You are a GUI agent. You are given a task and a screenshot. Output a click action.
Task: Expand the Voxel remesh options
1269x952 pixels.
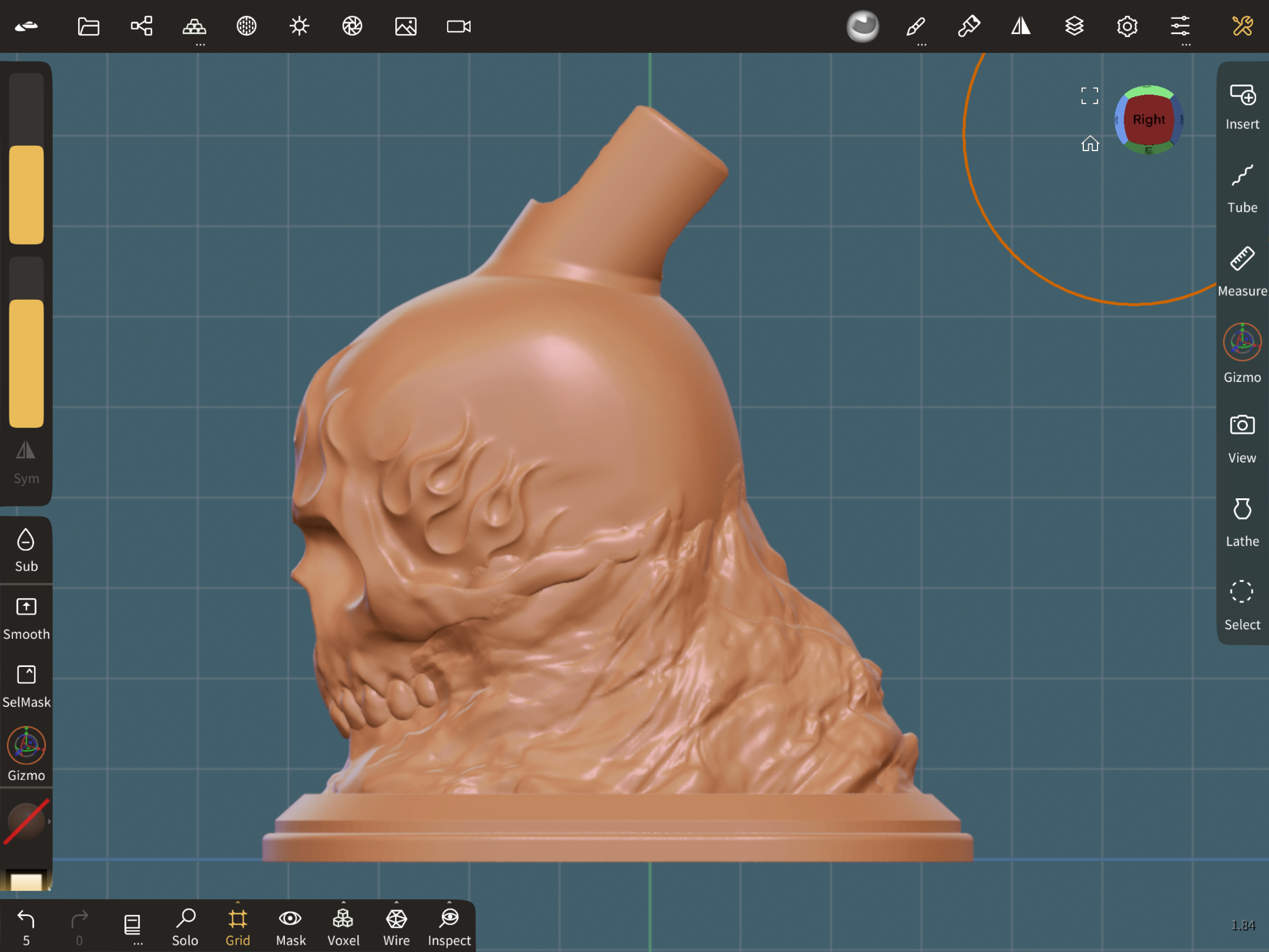pos(343,902)
